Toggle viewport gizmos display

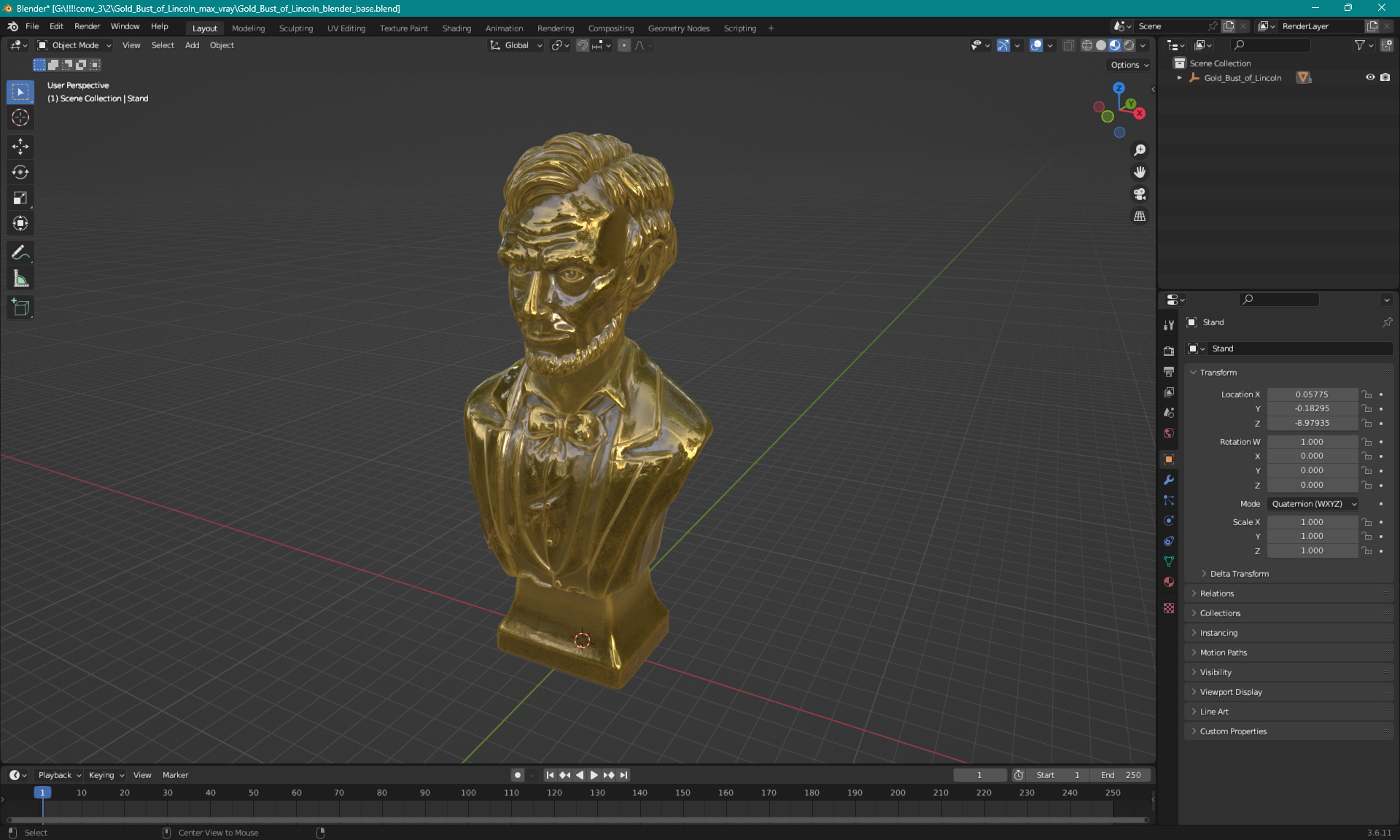pos(1003,45)
